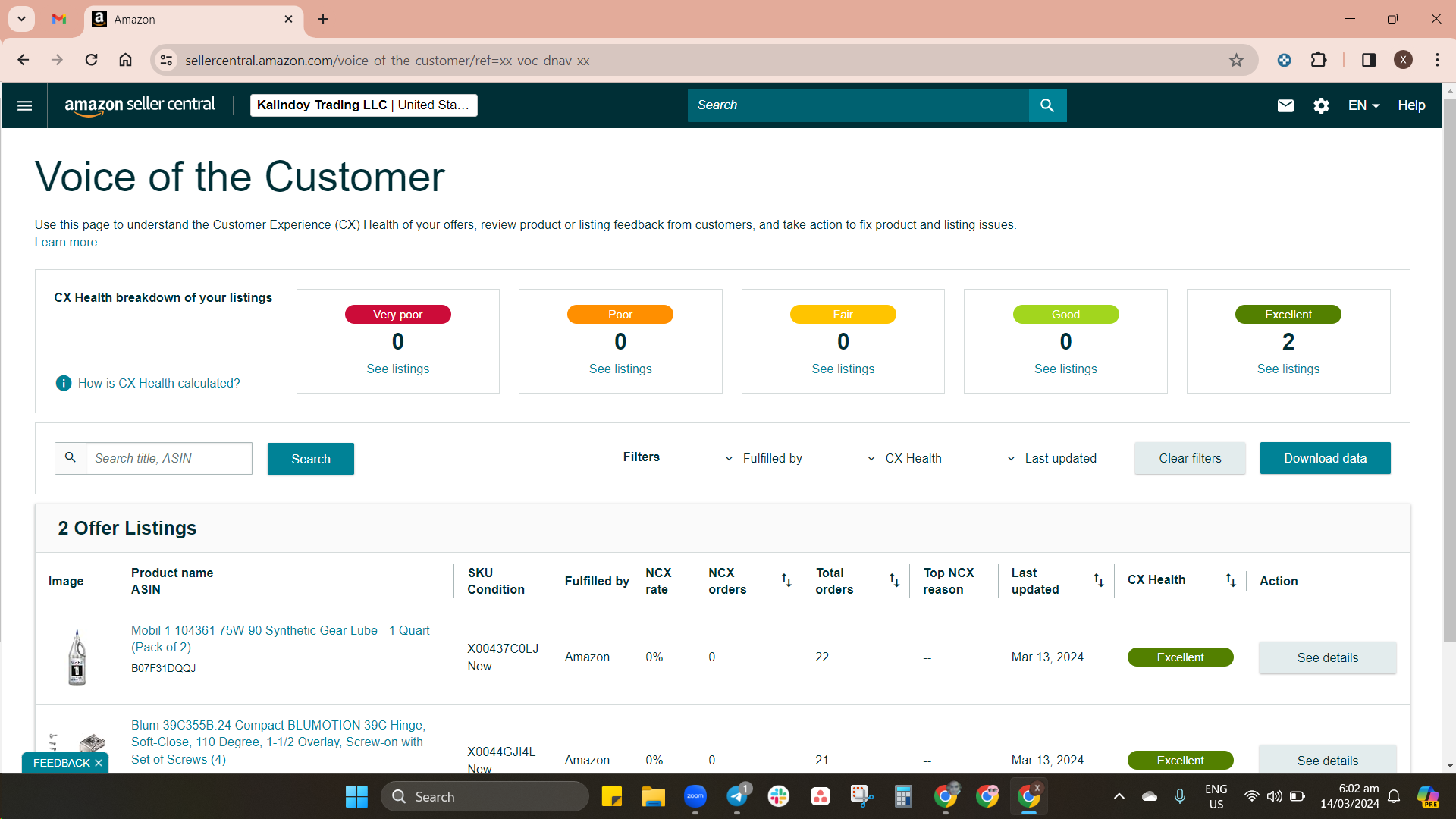Viewport: 1456px width, 819px height.
Task: Close the FEEDBACK tab
Action: 99,763
